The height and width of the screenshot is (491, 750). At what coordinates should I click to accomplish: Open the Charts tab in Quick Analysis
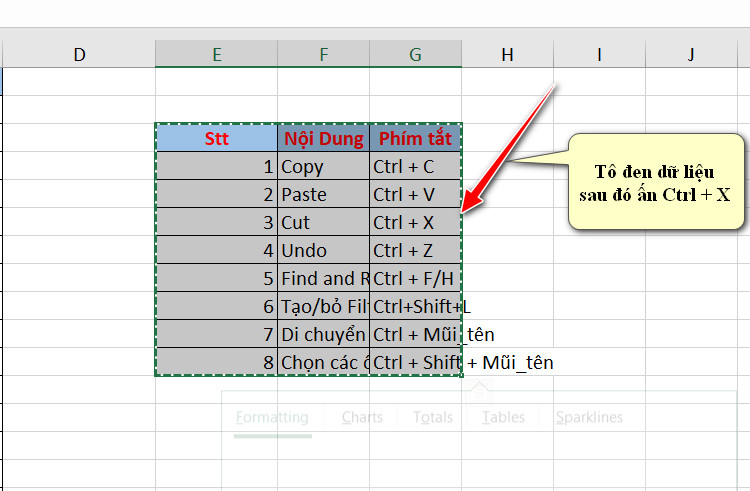(x=362, y=417)
